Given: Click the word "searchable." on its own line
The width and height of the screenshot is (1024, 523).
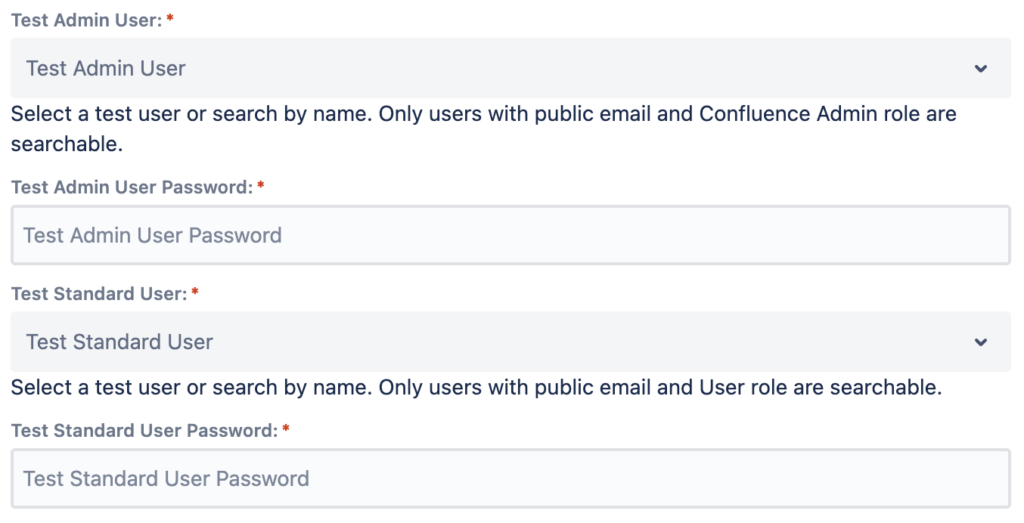Looking at the screenshot, I should coord(67,144).
